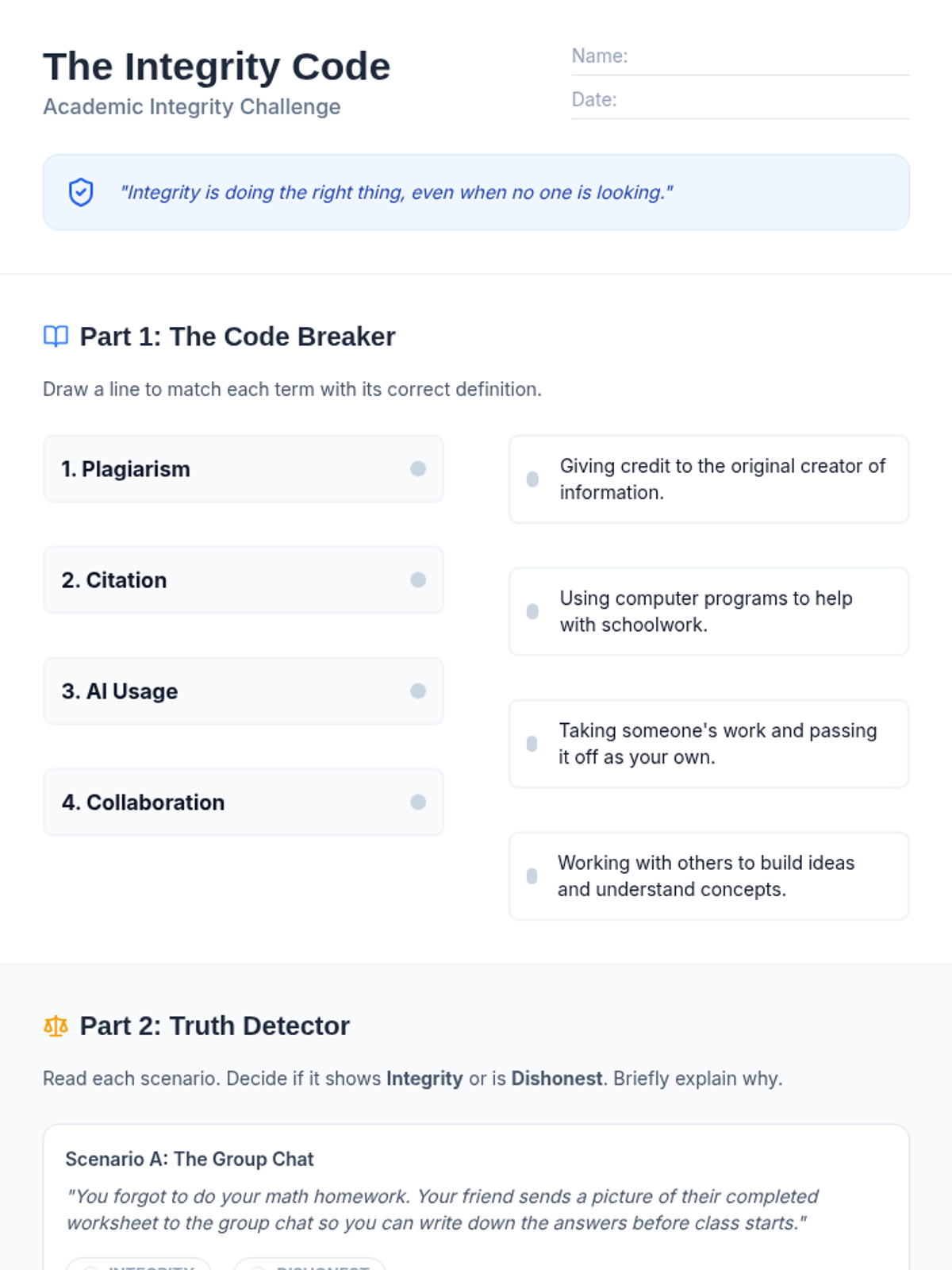The width and height of the screenshot is (952, 1270).
Task: Click the dot beside 'Using computer programs' definition
Action: point(532,612)
